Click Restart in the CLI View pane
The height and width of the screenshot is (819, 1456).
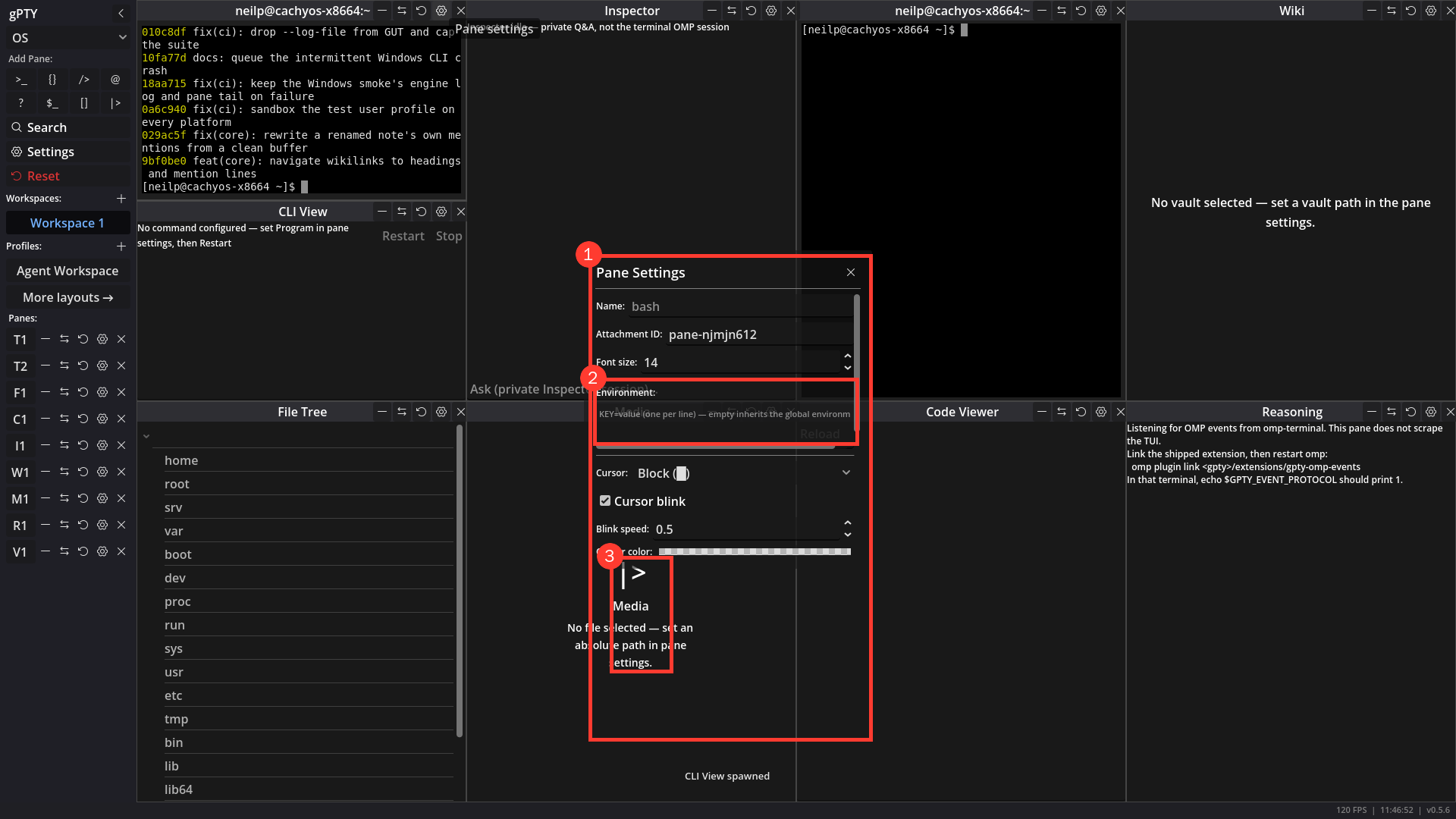pos(403,236)
